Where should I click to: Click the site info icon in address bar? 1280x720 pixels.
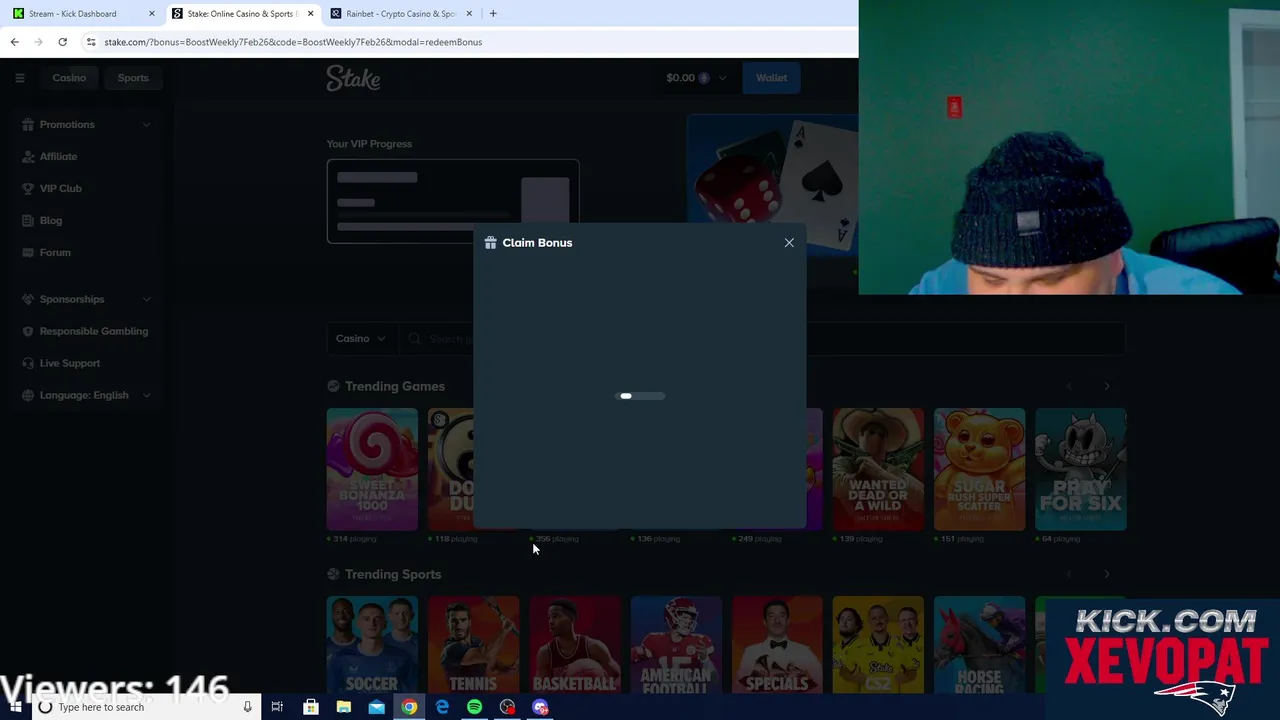pos(91,42)
